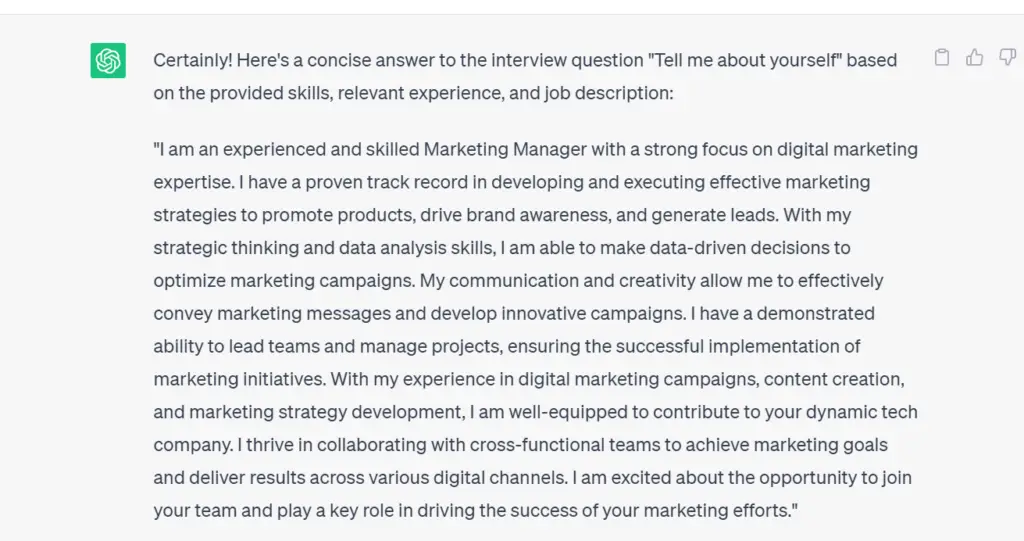Click the words "Marketing Manager" in the answer
Image resolution: width=1024 pixels, height=541 pixels.
point(505,150)
